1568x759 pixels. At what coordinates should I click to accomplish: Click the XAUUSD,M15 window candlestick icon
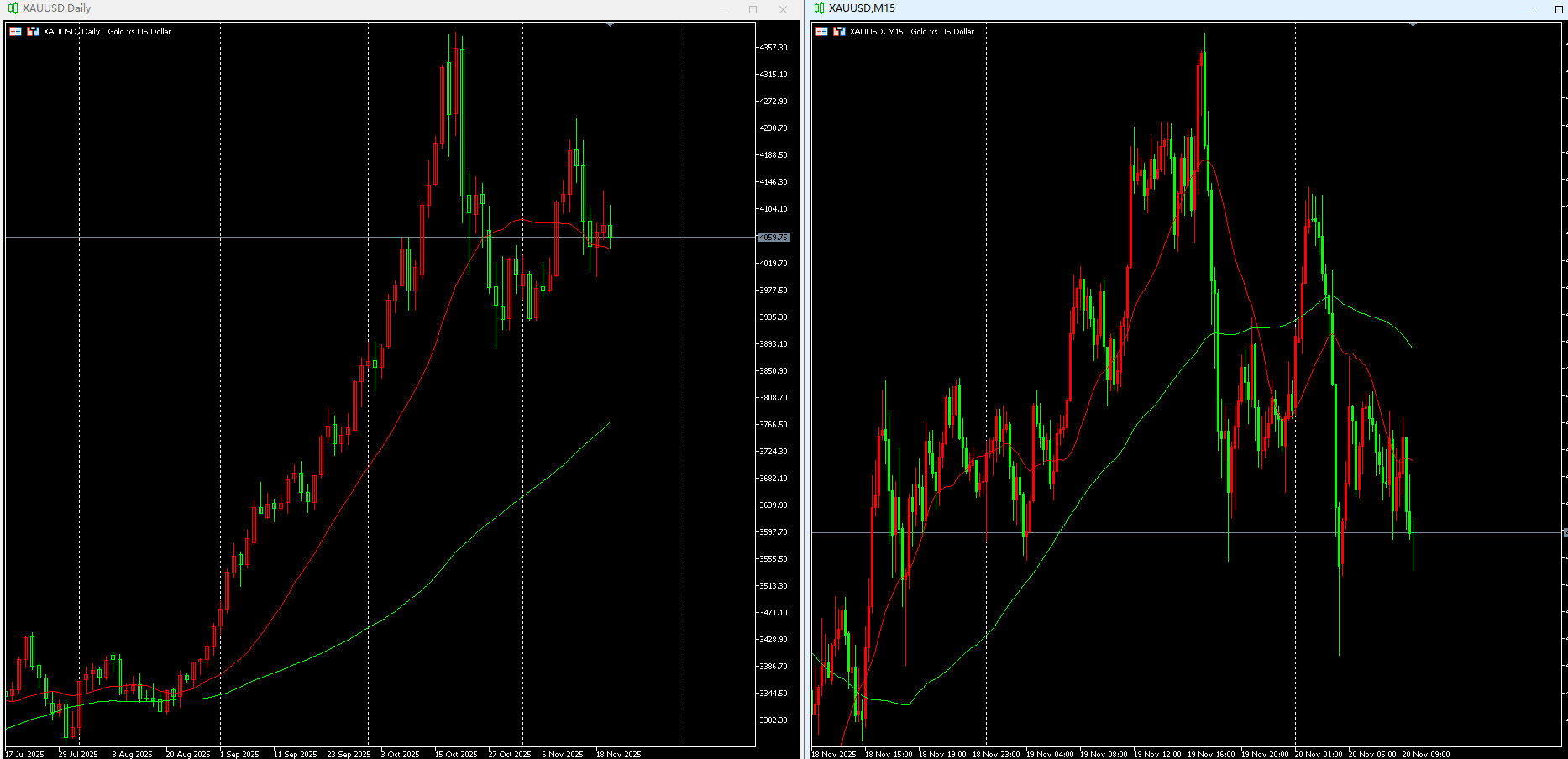(x=819, y=8)
